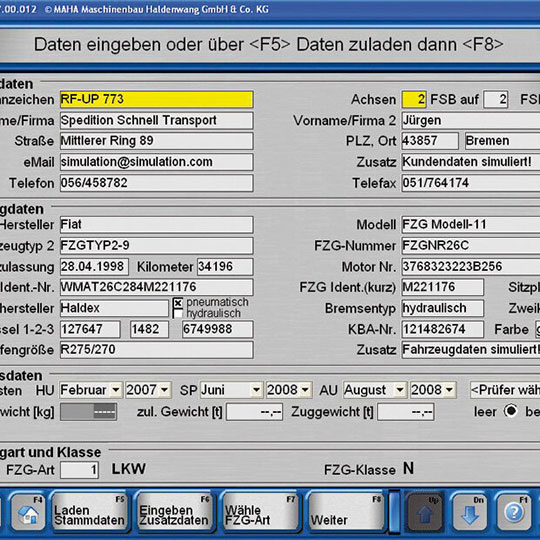Expand the SP month dropdown showing Juni

pyautogui.click(x=231, y=390)
